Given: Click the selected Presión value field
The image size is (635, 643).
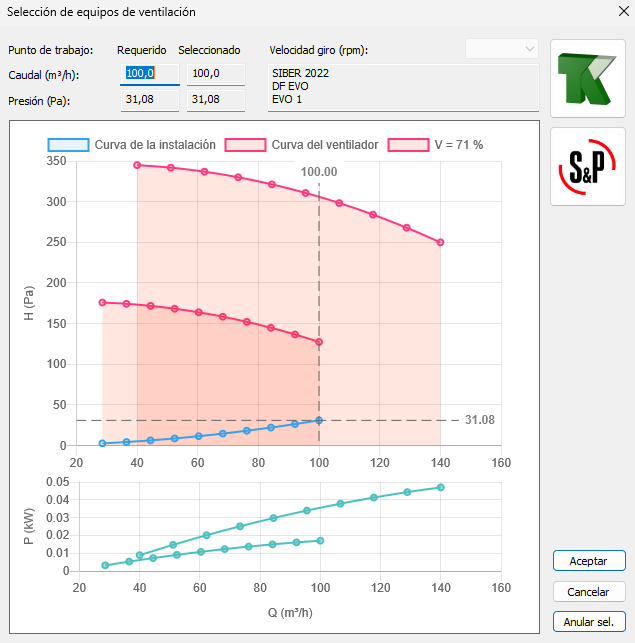Looking at the screenshot, I should tap(214, 99).
